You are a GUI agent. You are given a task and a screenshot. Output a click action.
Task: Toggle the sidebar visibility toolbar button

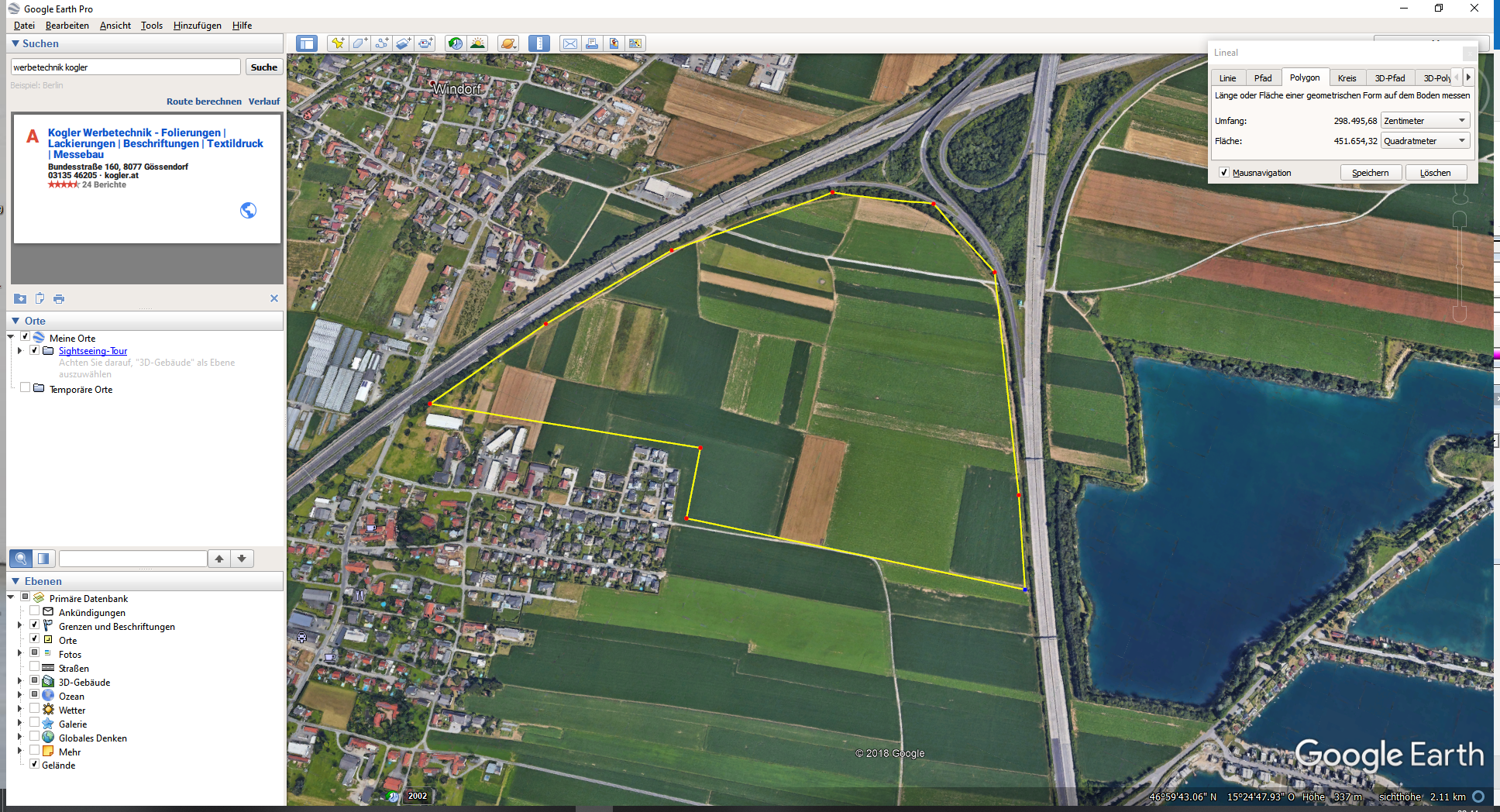[x=307, y=43]
